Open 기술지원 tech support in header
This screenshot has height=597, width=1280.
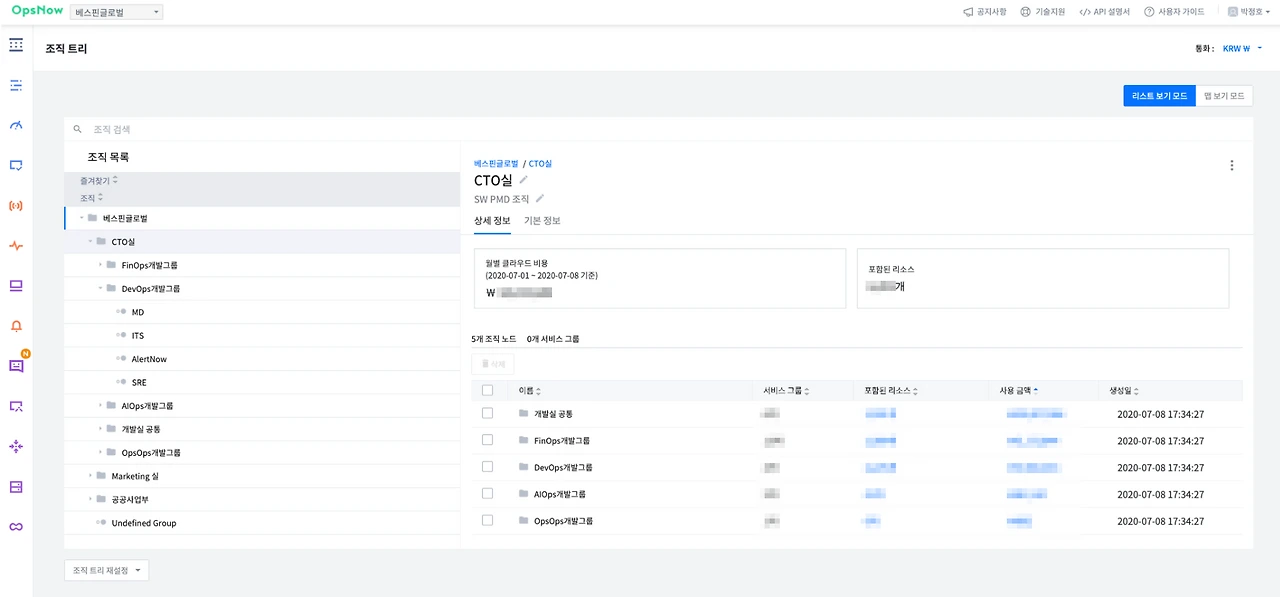pyautogui.click(x=1043, y=12)
